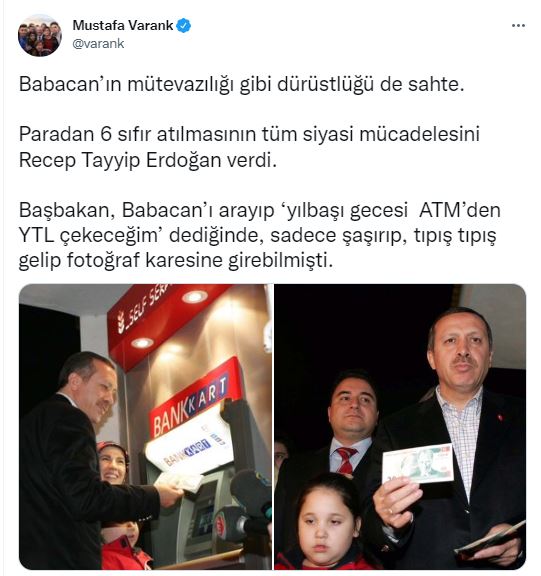Click the first tweet line about Babacan

242,84
